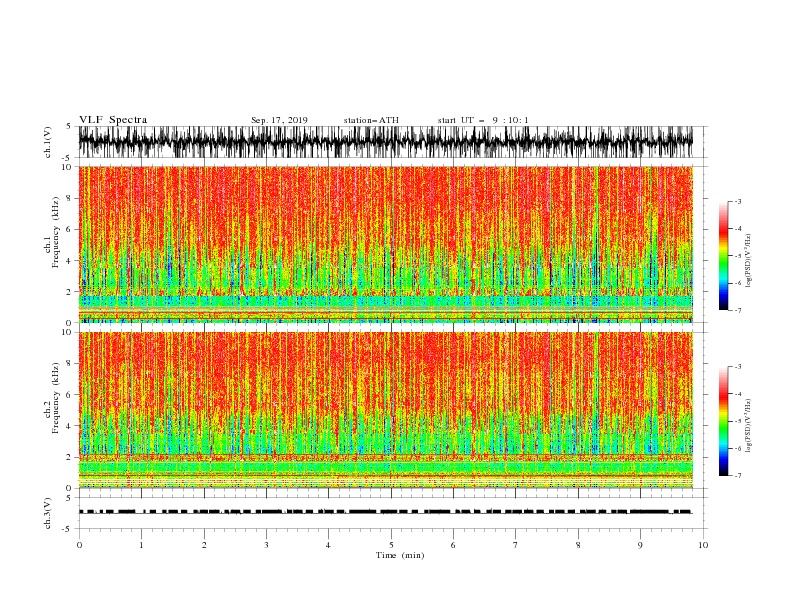
Task: Click the "-3" tick on the ch.1 colorbar
Action: point(738,201)
